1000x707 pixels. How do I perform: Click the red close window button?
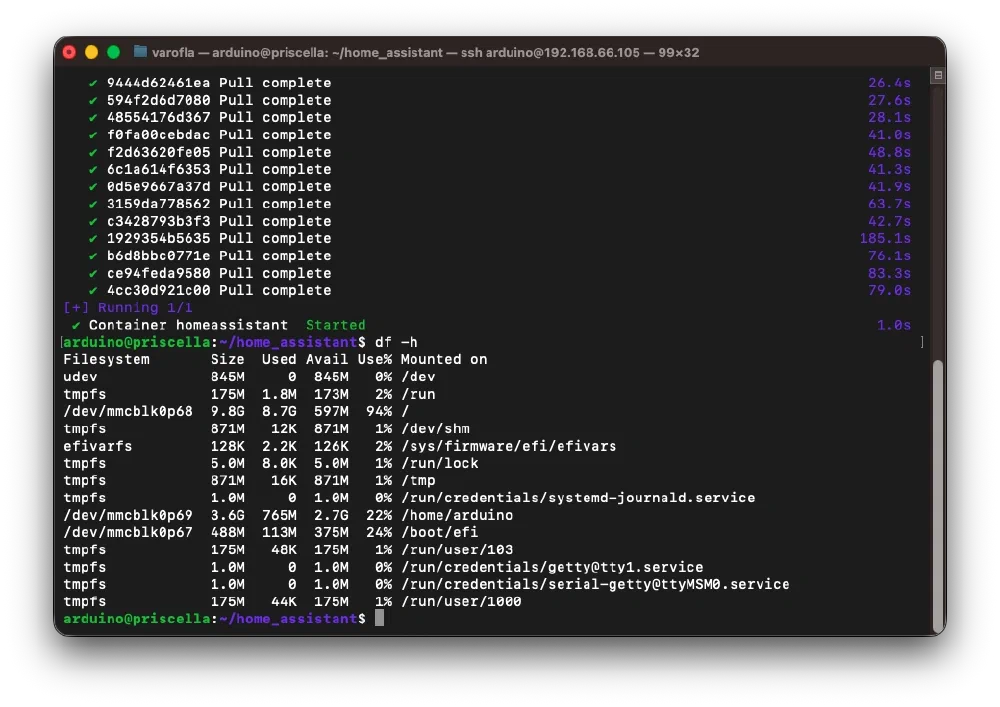70,52
